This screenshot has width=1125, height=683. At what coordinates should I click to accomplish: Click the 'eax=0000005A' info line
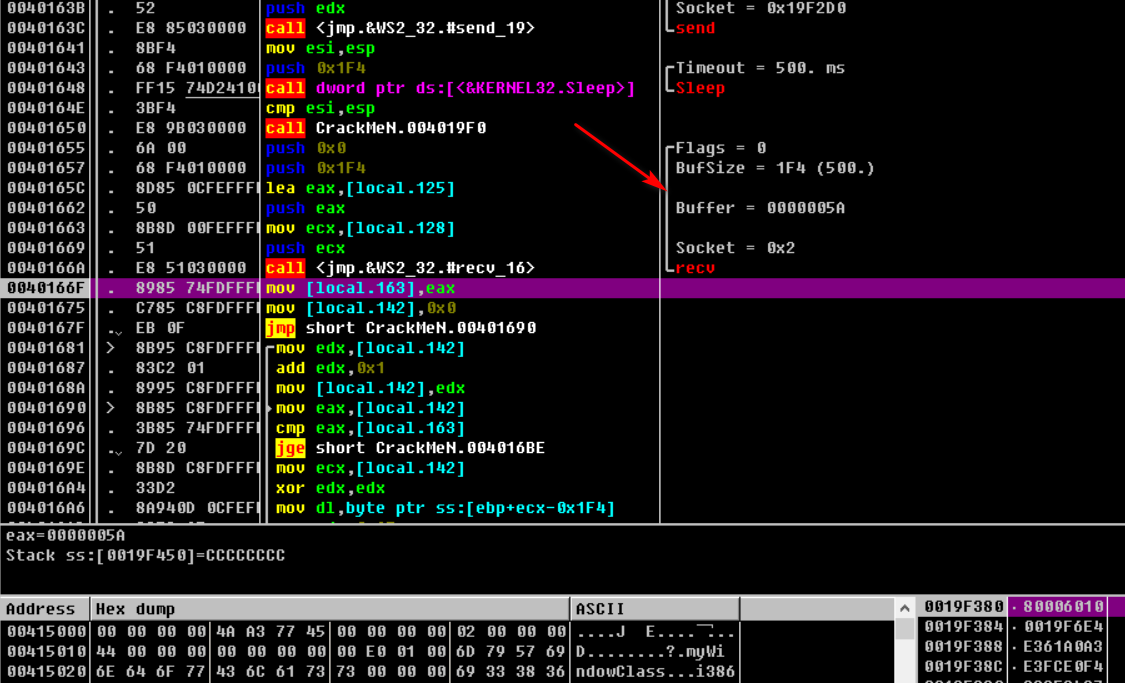(x=65, y=535)
